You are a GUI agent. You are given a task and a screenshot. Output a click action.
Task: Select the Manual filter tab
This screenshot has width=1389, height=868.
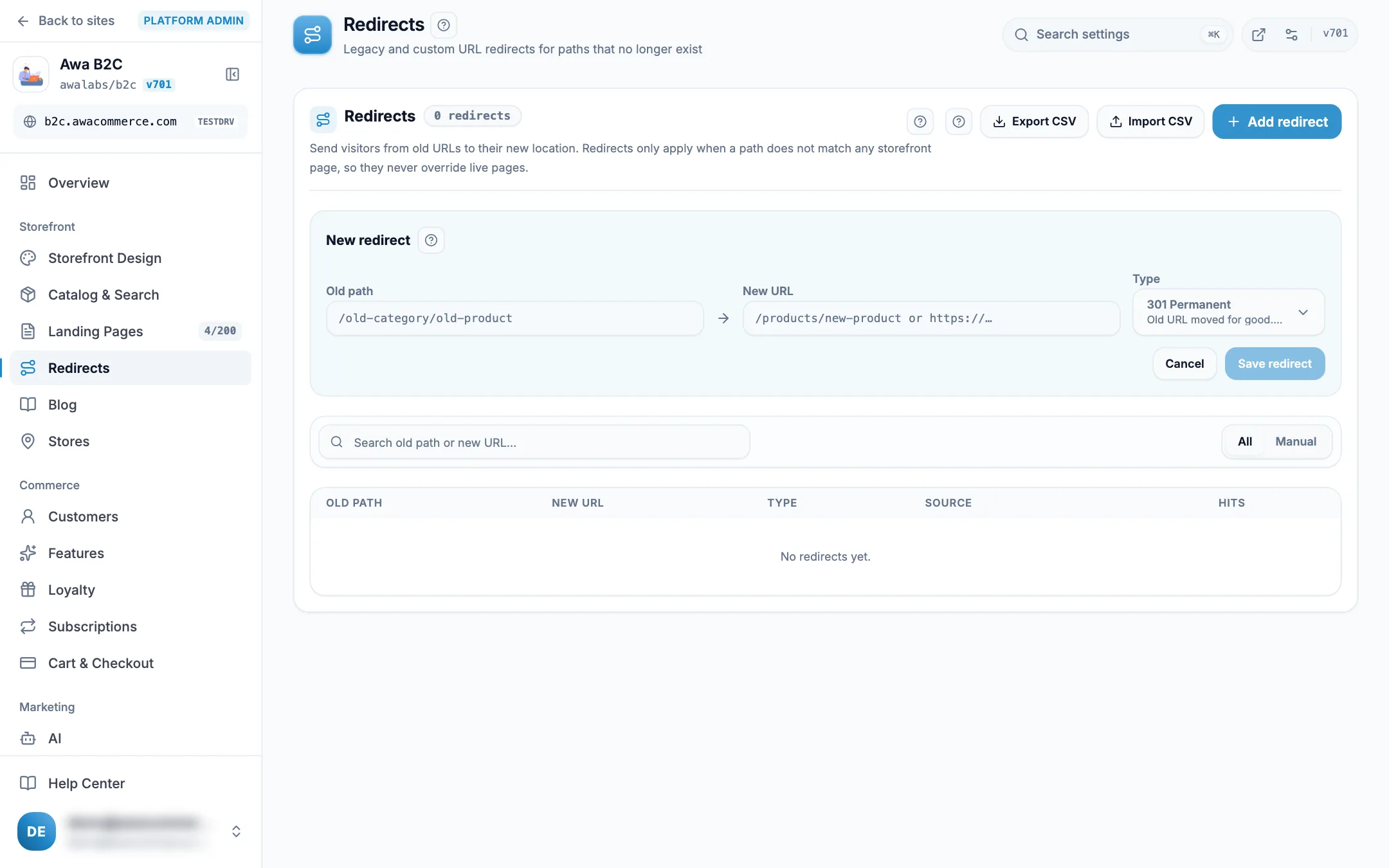[1296, 442]
